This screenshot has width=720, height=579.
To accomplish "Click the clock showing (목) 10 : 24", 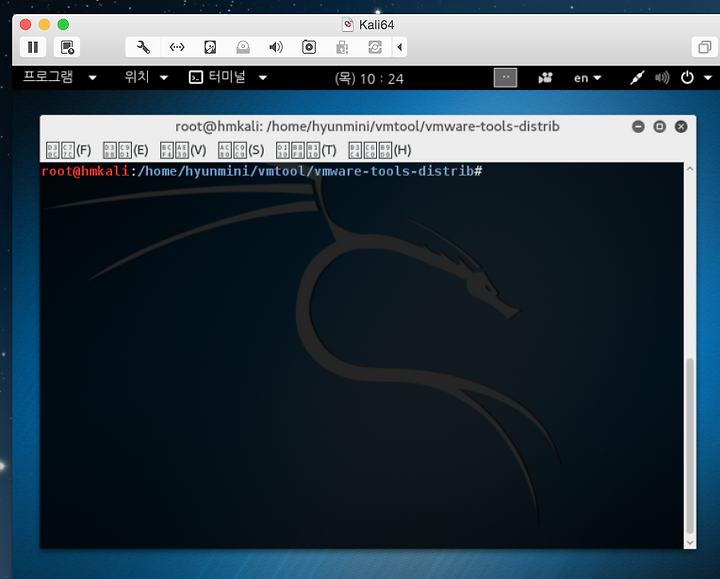I will (x=369, y=79).
